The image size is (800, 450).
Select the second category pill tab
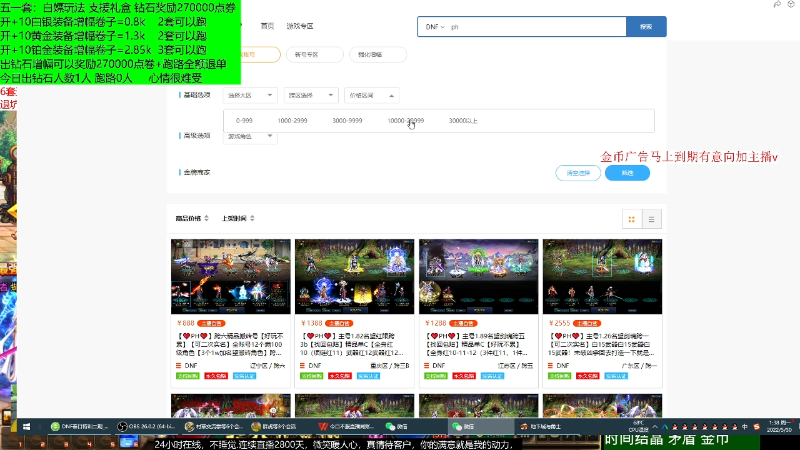pyautogui.click(x=315, y=55)
